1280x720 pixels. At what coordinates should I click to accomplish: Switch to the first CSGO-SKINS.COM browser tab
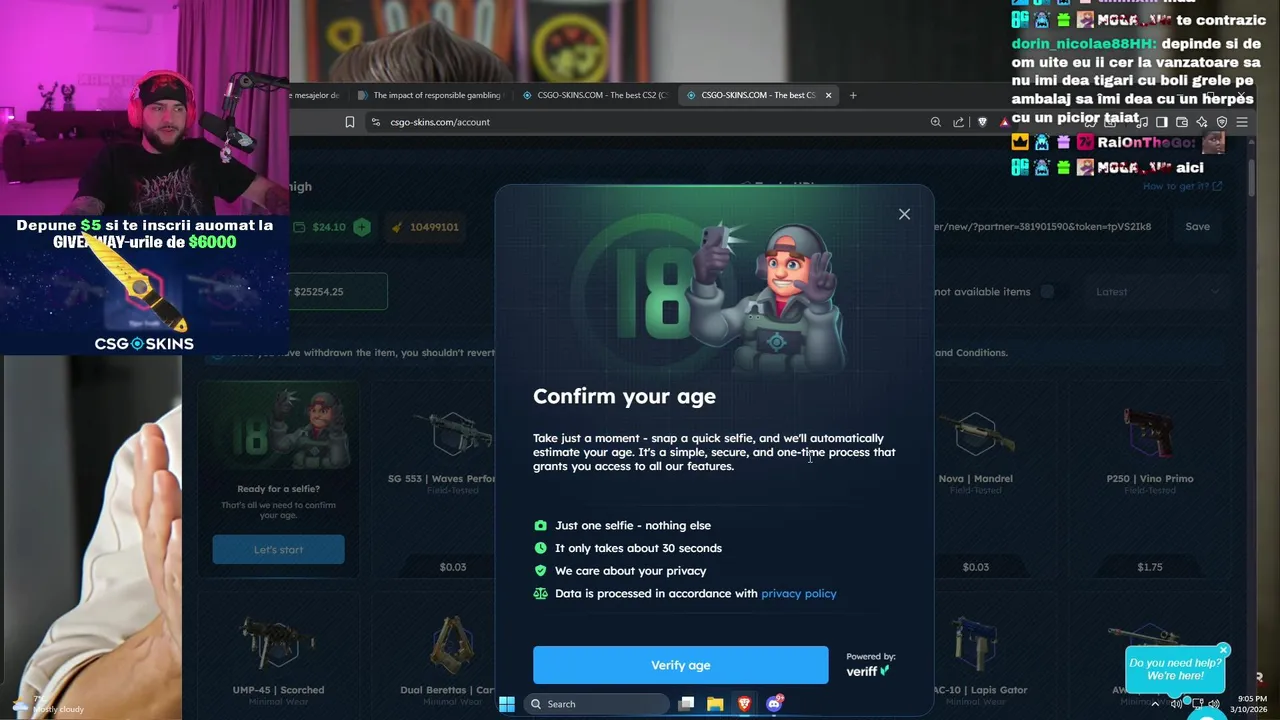(x=595, y=95)
